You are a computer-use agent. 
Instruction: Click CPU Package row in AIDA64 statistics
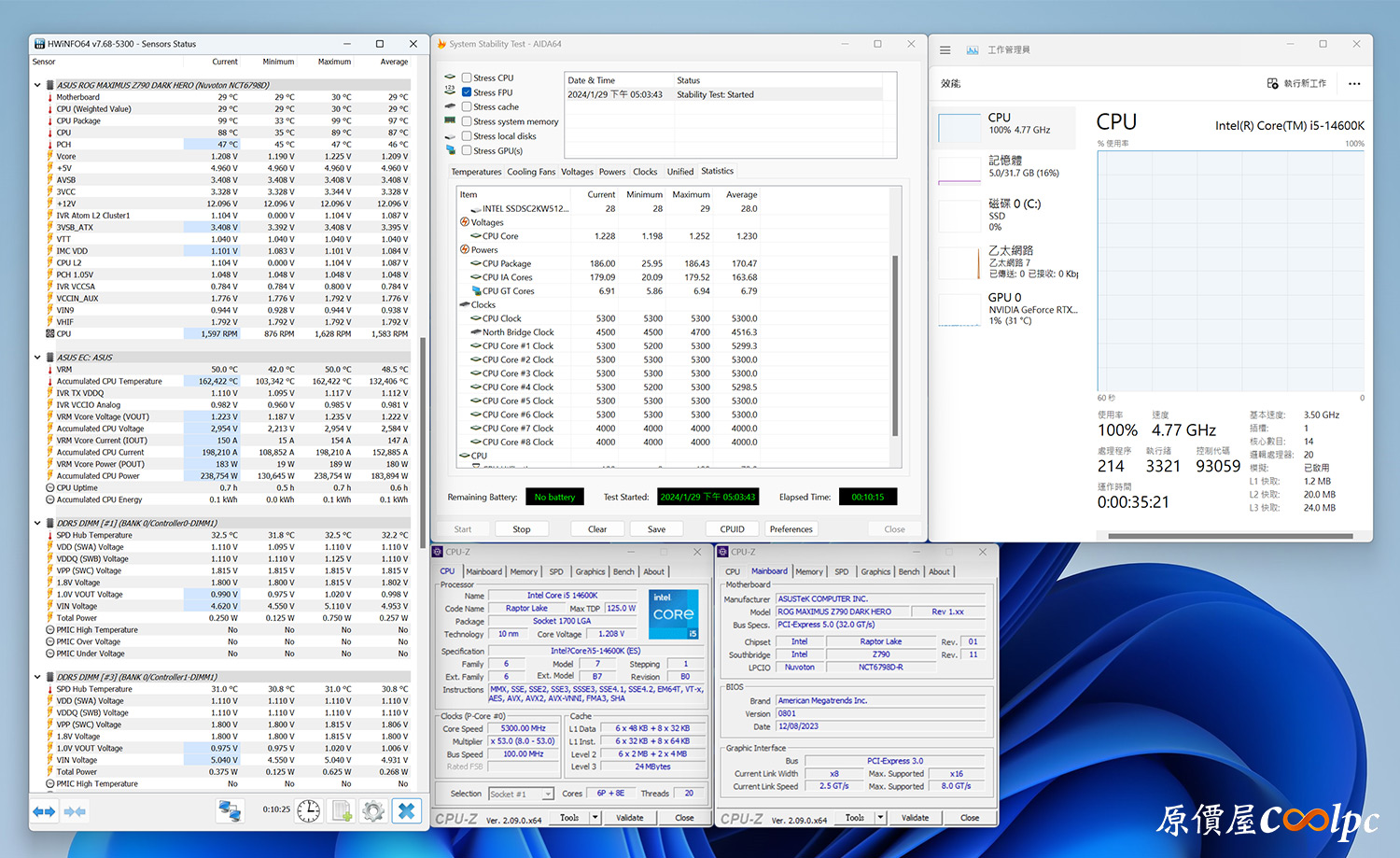pos(609,263)
